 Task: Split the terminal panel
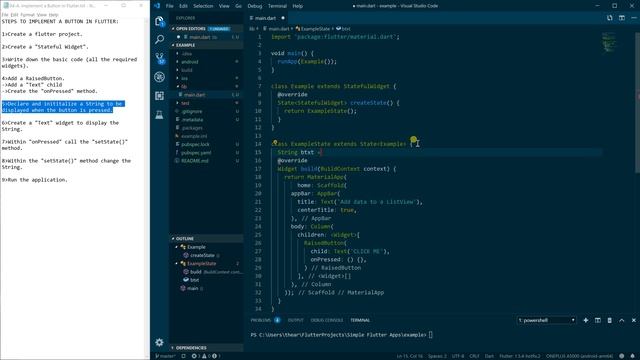(x=598, y=320)
